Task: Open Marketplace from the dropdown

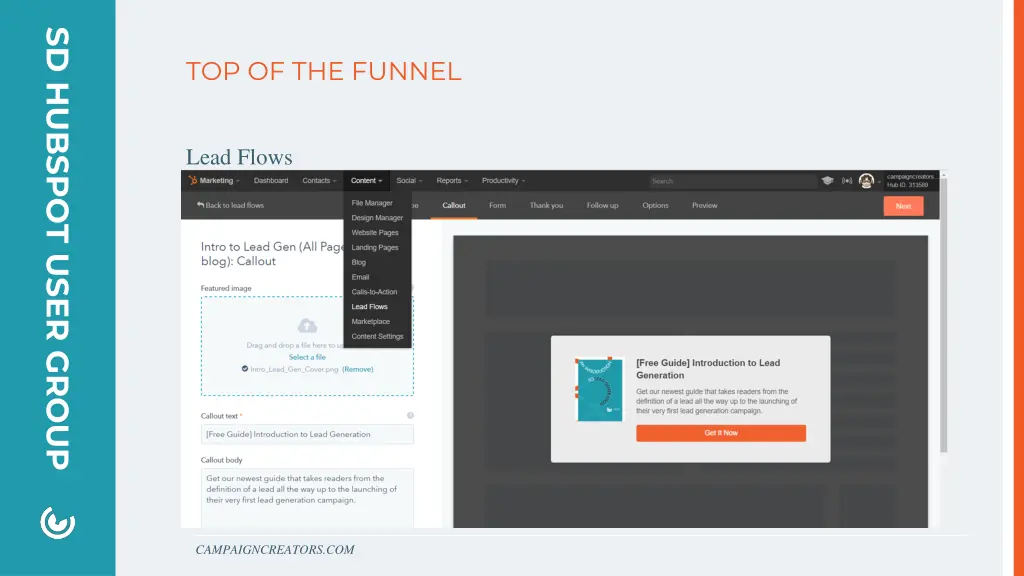Action: pyautogui.click(x=370, y=321)
